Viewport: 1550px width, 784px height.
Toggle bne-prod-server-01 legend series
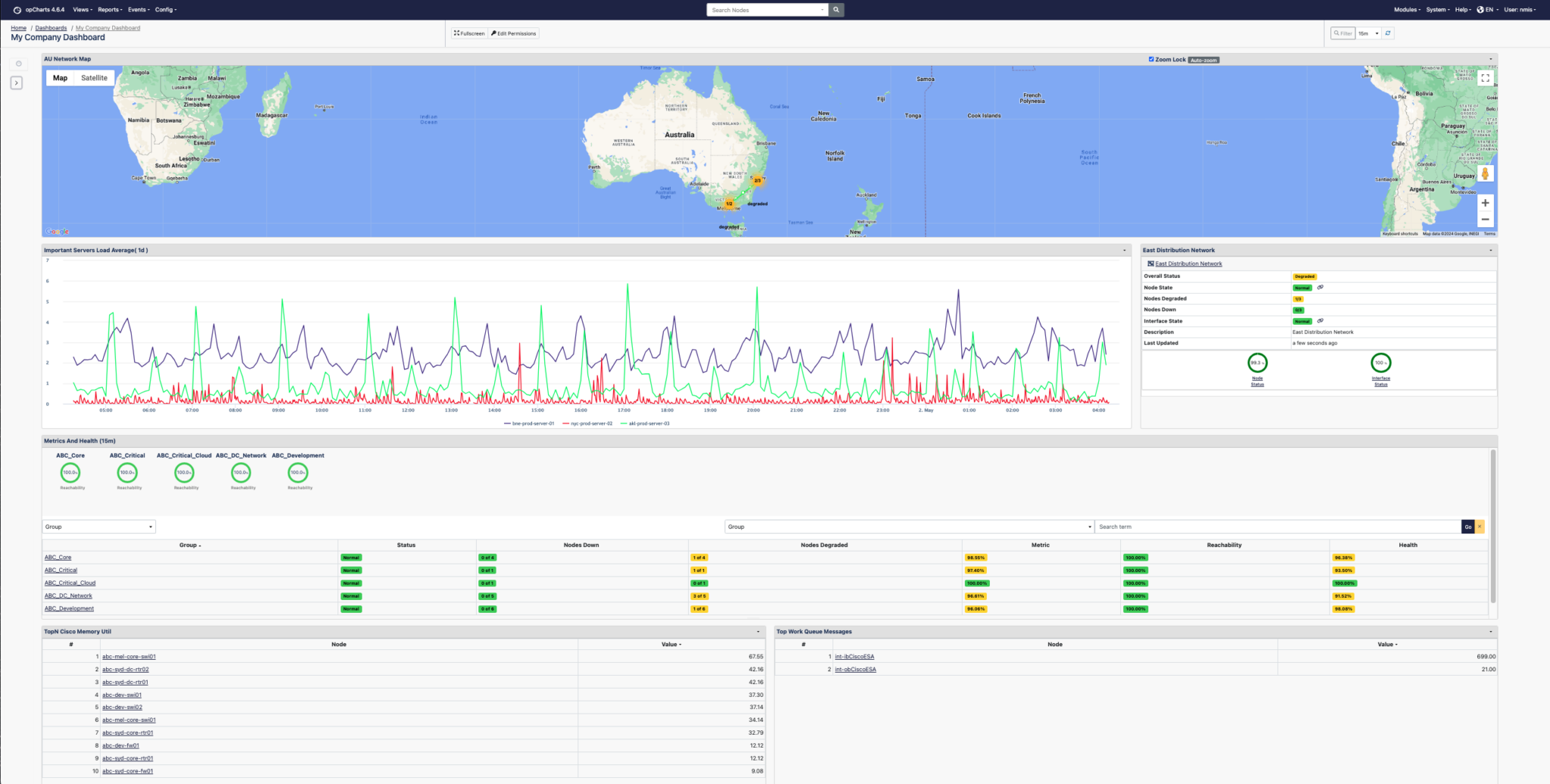pyautogui.click(x=529, y=424)
